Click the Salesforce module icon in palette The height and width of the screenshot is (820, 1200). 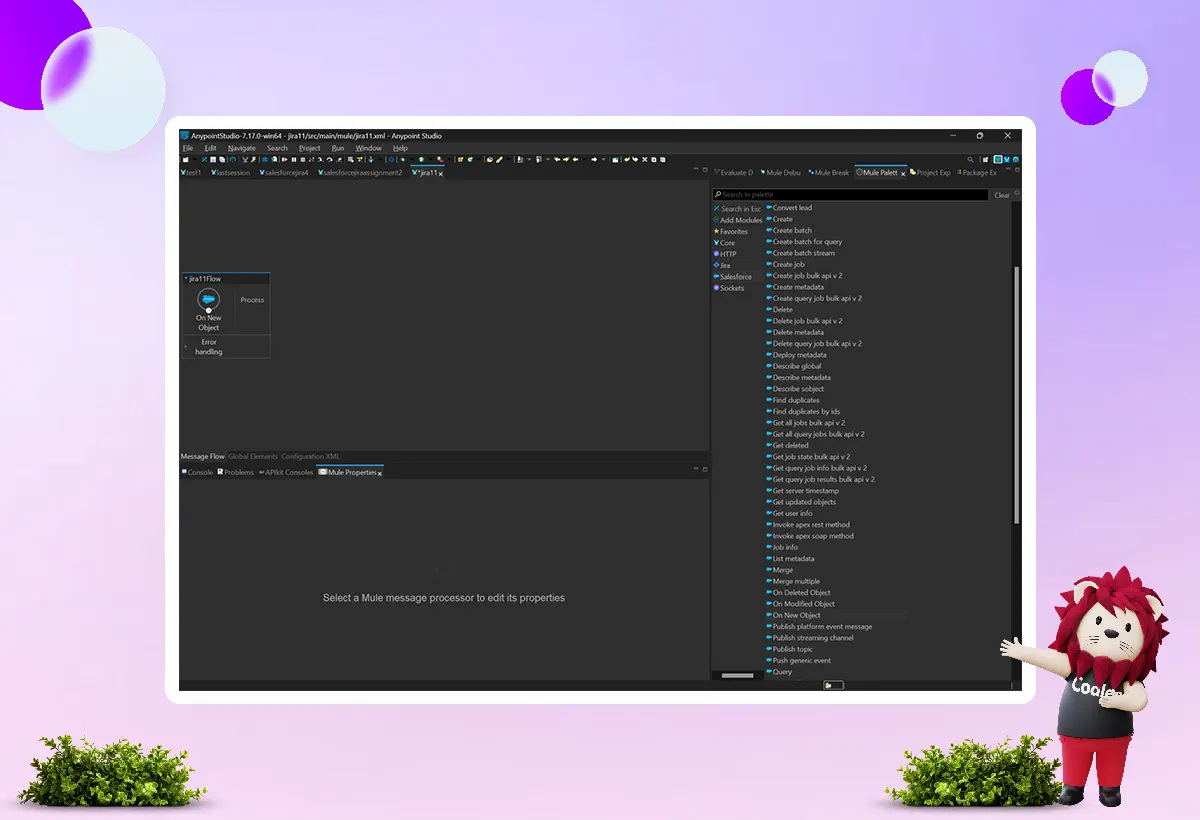716,277
